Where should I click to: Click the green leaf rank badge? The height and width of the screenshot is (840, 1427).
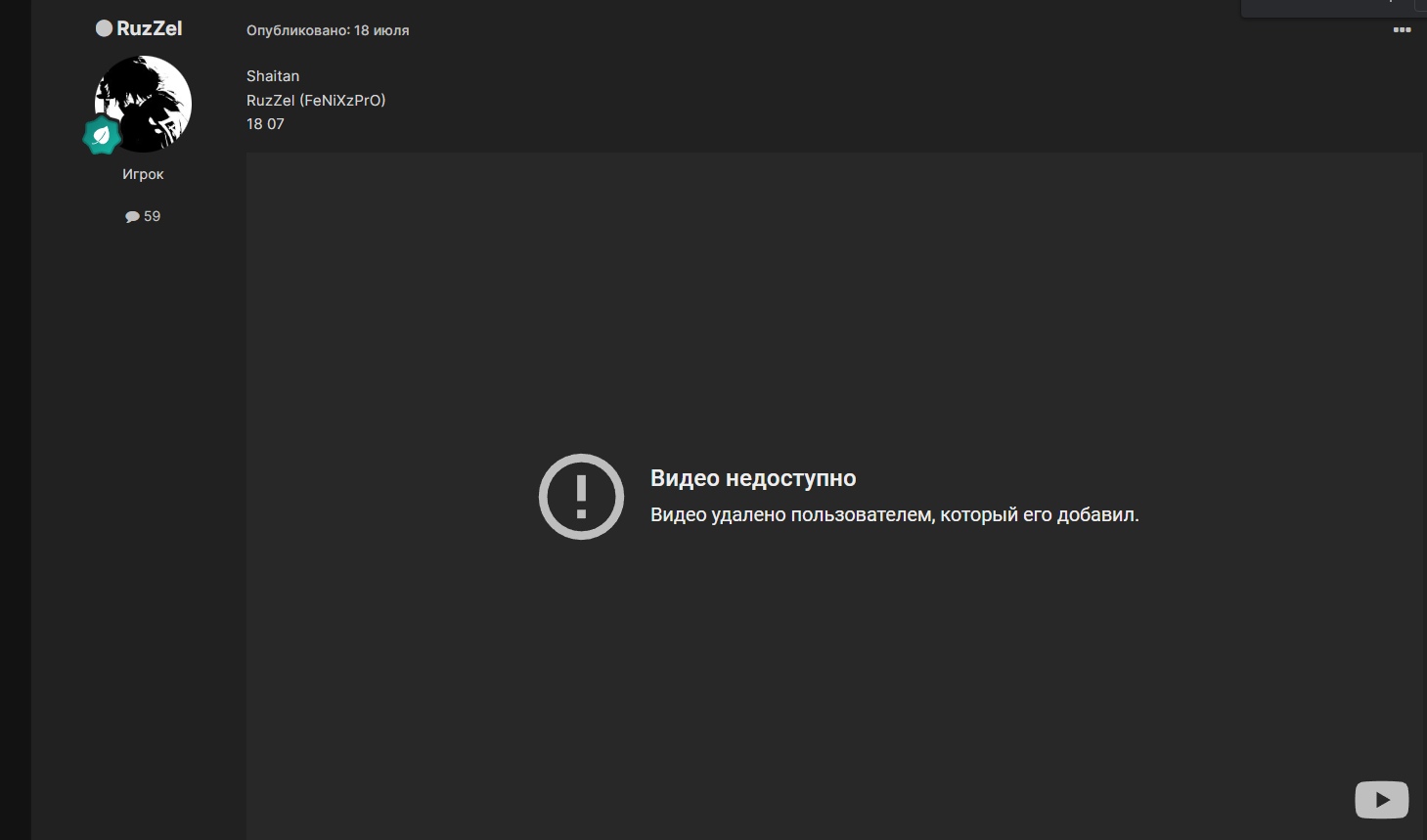pos(102,136)
